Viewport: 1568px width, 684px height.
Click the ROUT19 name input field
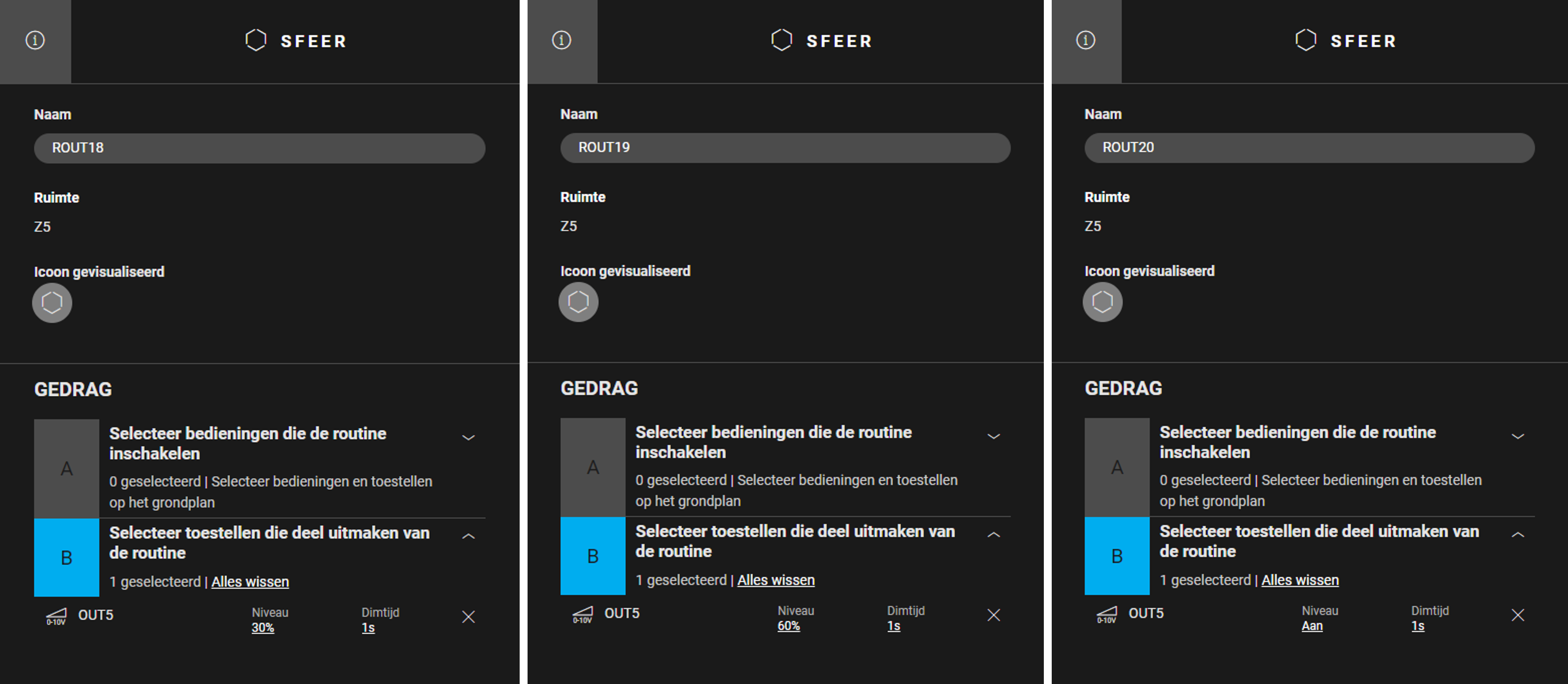(786, 147)
